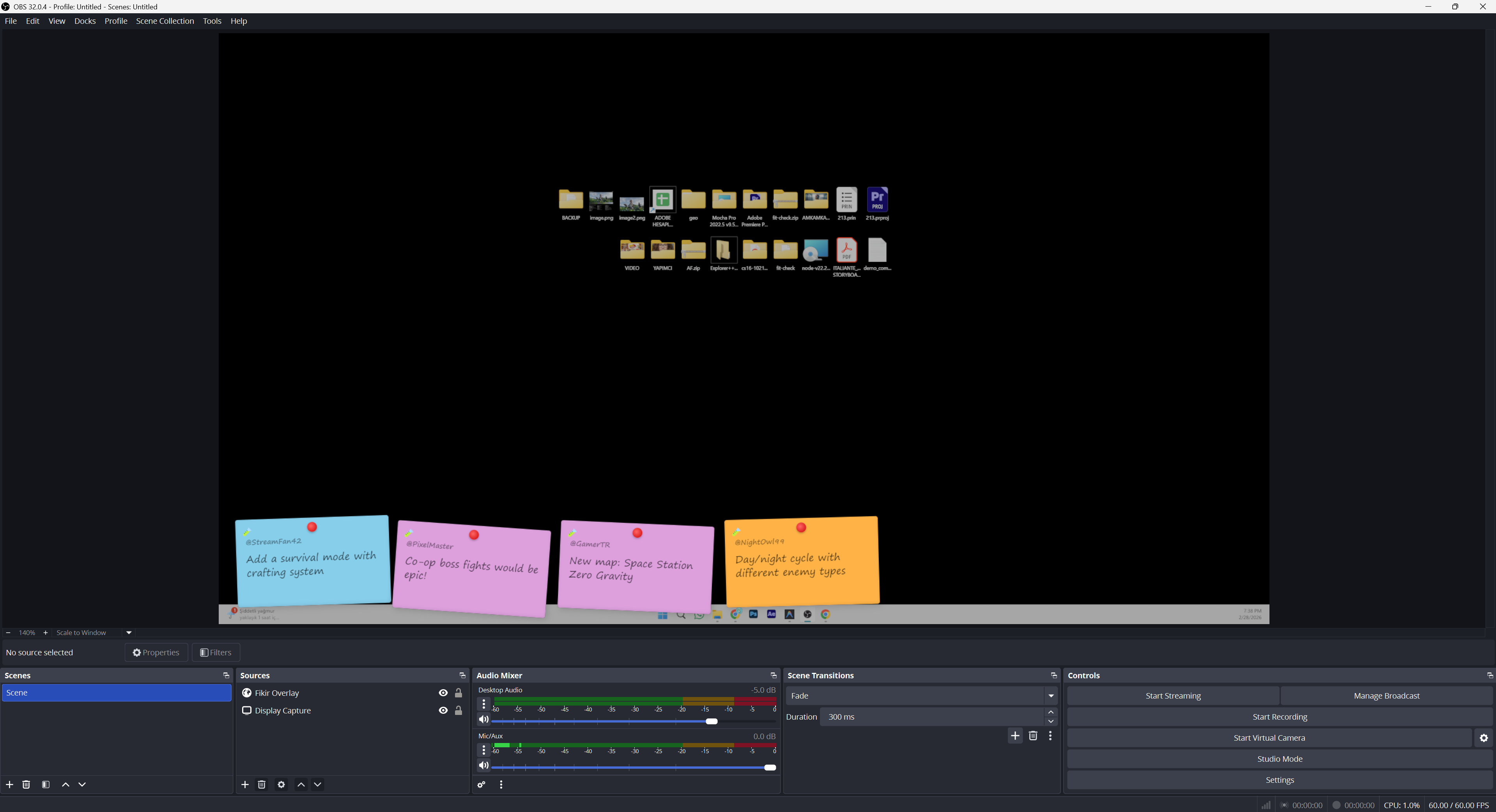Open Mic/Aux options three-dot menu

pos(484,750)
